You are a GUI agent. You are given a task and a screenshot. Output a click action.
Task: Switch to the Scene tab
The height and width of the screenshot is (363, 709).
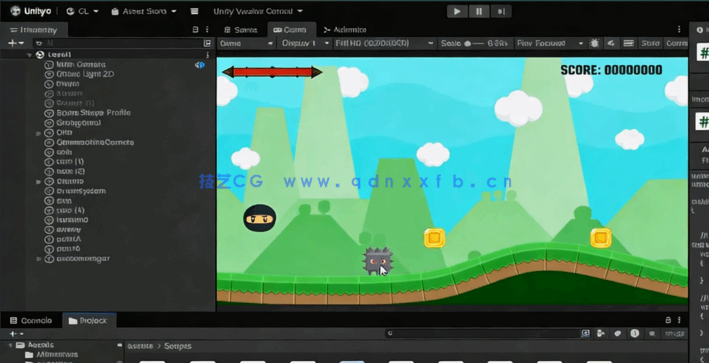[x=241, y=30]
